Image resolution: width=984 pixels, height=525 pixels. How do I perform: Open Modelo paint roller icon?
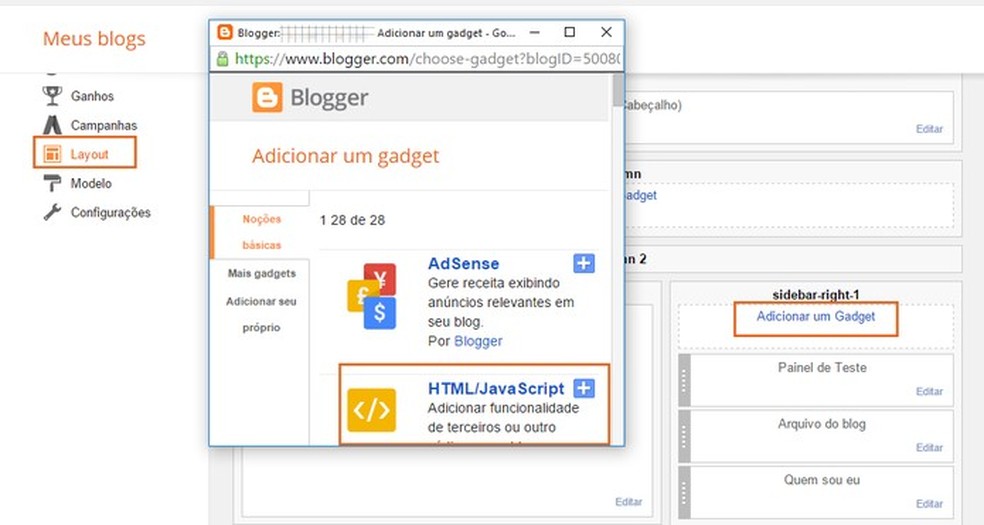tap(52, 183)
